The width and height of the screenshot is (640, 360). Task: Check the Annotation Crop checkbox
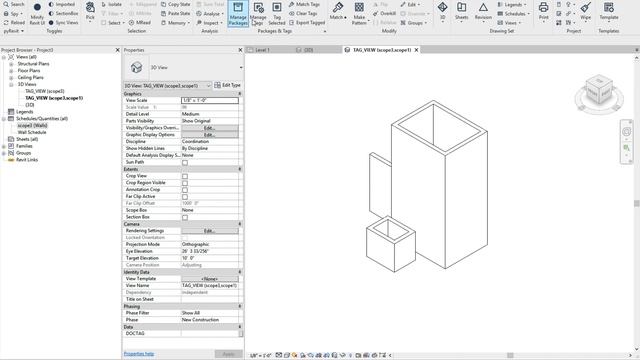(185, 190)
